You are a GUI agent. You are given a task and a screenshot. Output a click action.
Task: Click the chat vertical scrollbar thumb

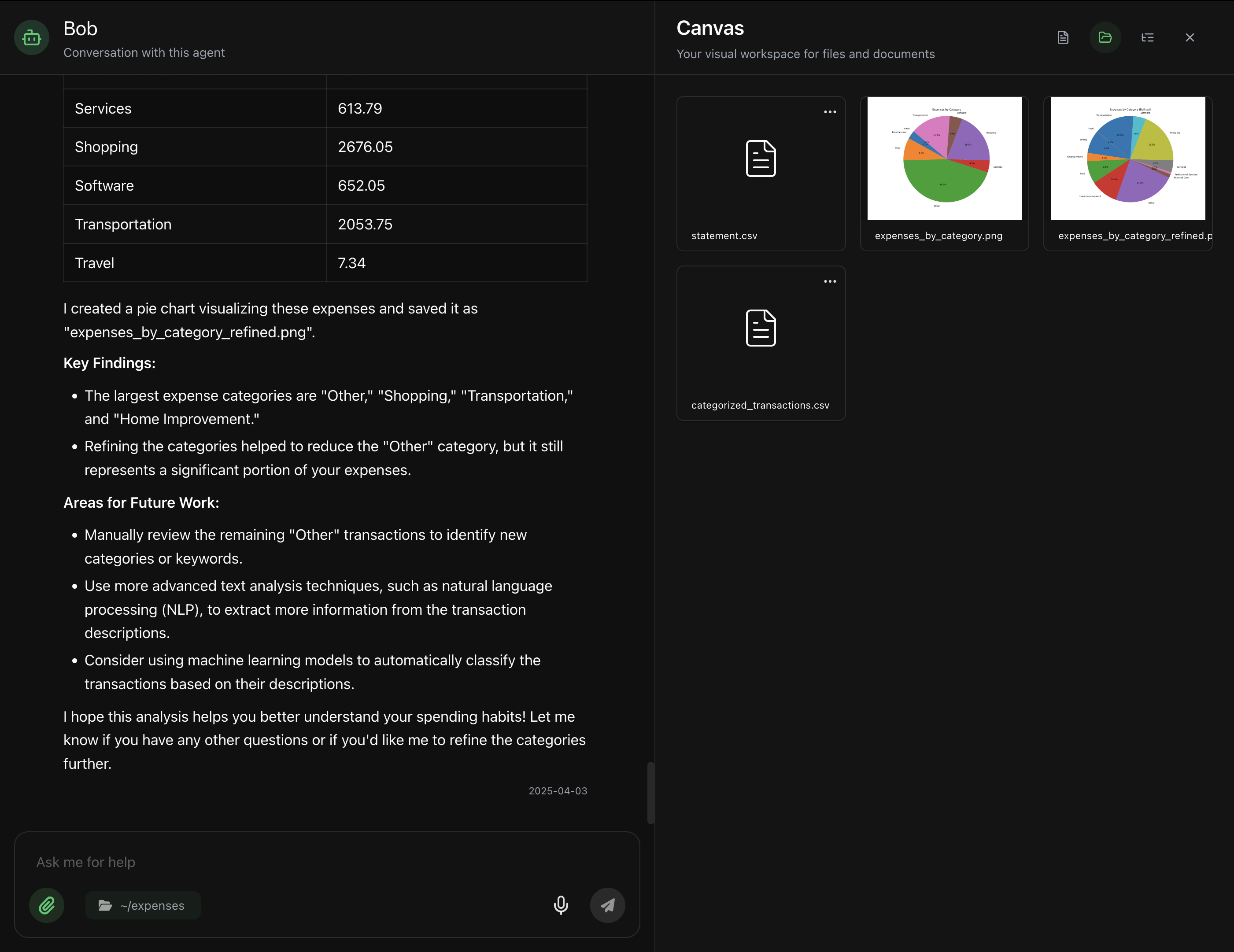(650, 792)
